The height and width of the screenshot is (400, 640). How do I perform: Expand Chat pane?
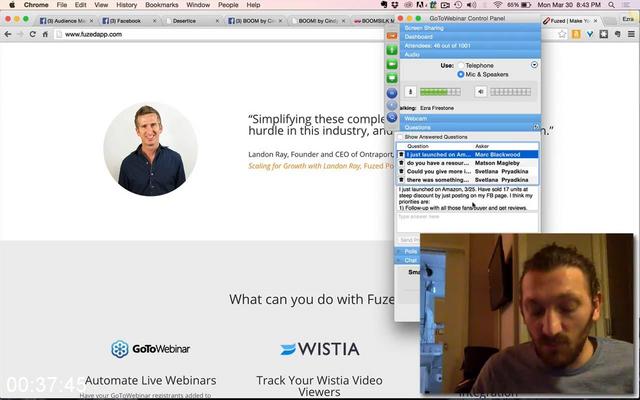coord(407,260)
